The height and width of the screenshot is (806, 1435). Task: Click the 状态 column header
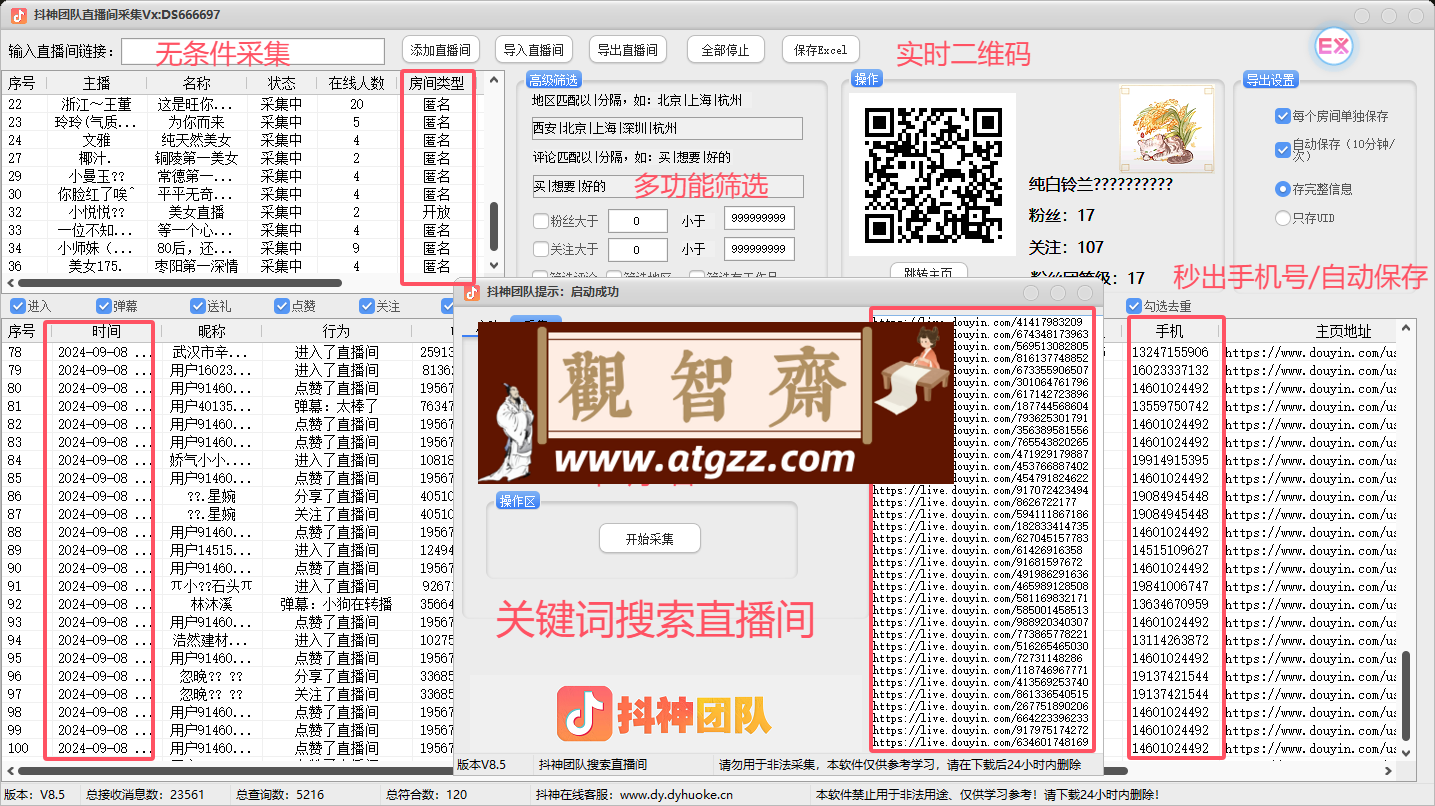coord(282,83)
